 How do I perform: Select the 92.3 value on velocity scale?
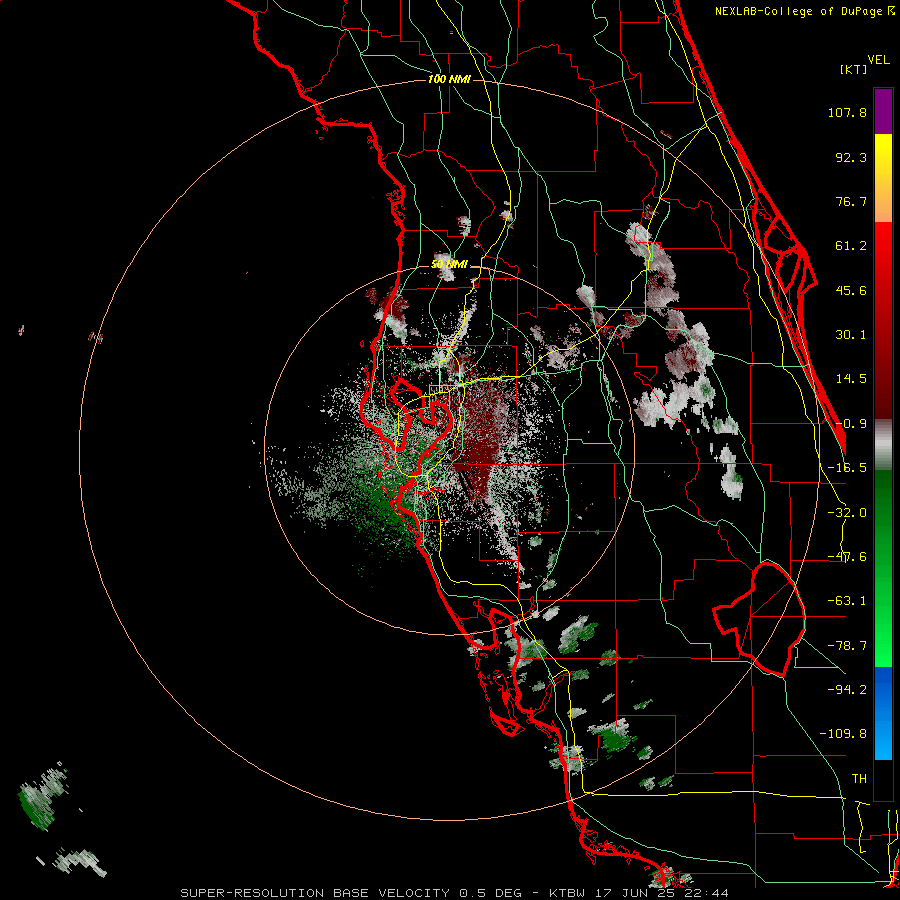[x=851, y=157]
